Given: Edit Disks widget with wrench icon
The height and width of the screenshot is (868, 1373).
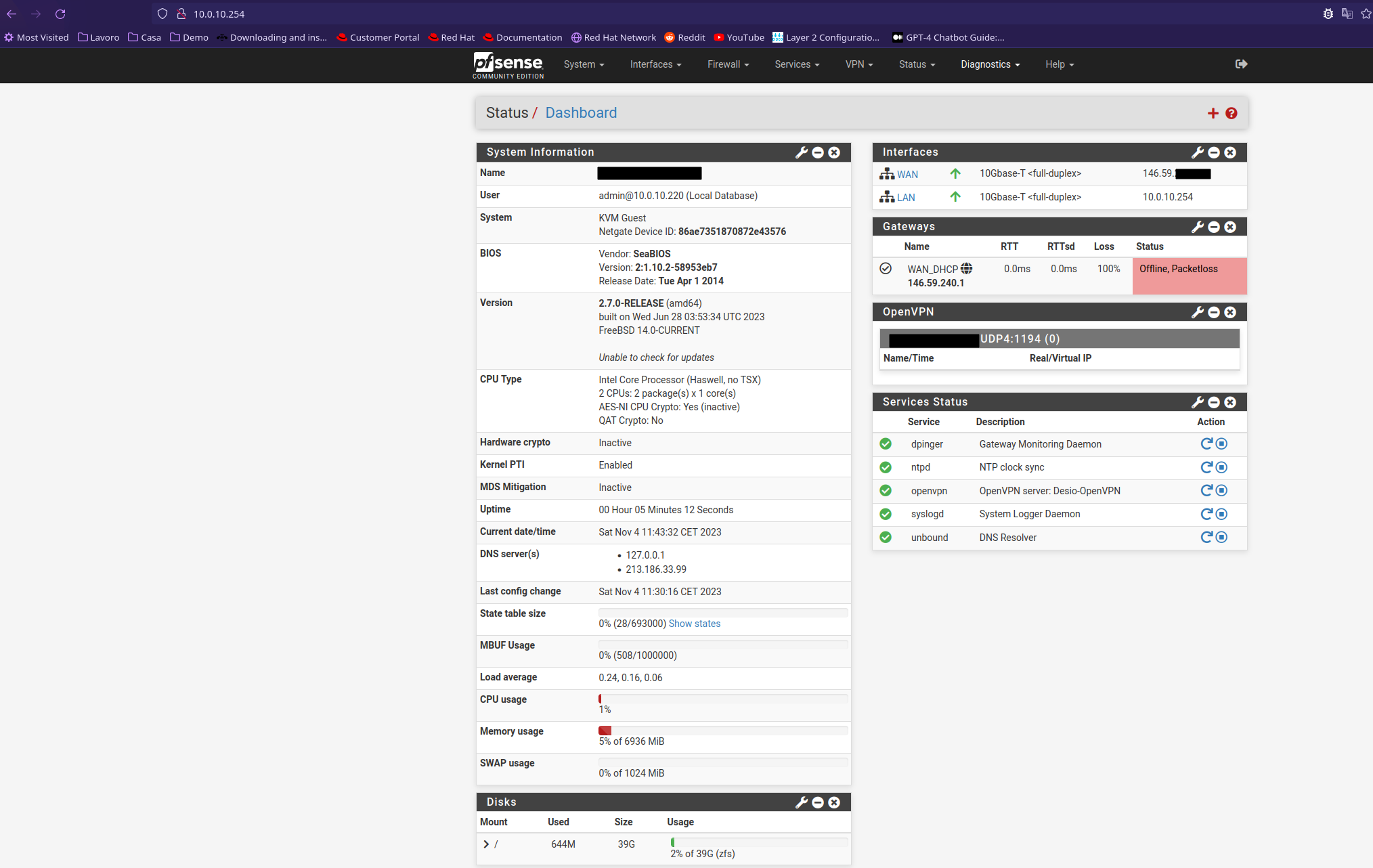Looking at the screenshot, I should [x=802, y=802].
